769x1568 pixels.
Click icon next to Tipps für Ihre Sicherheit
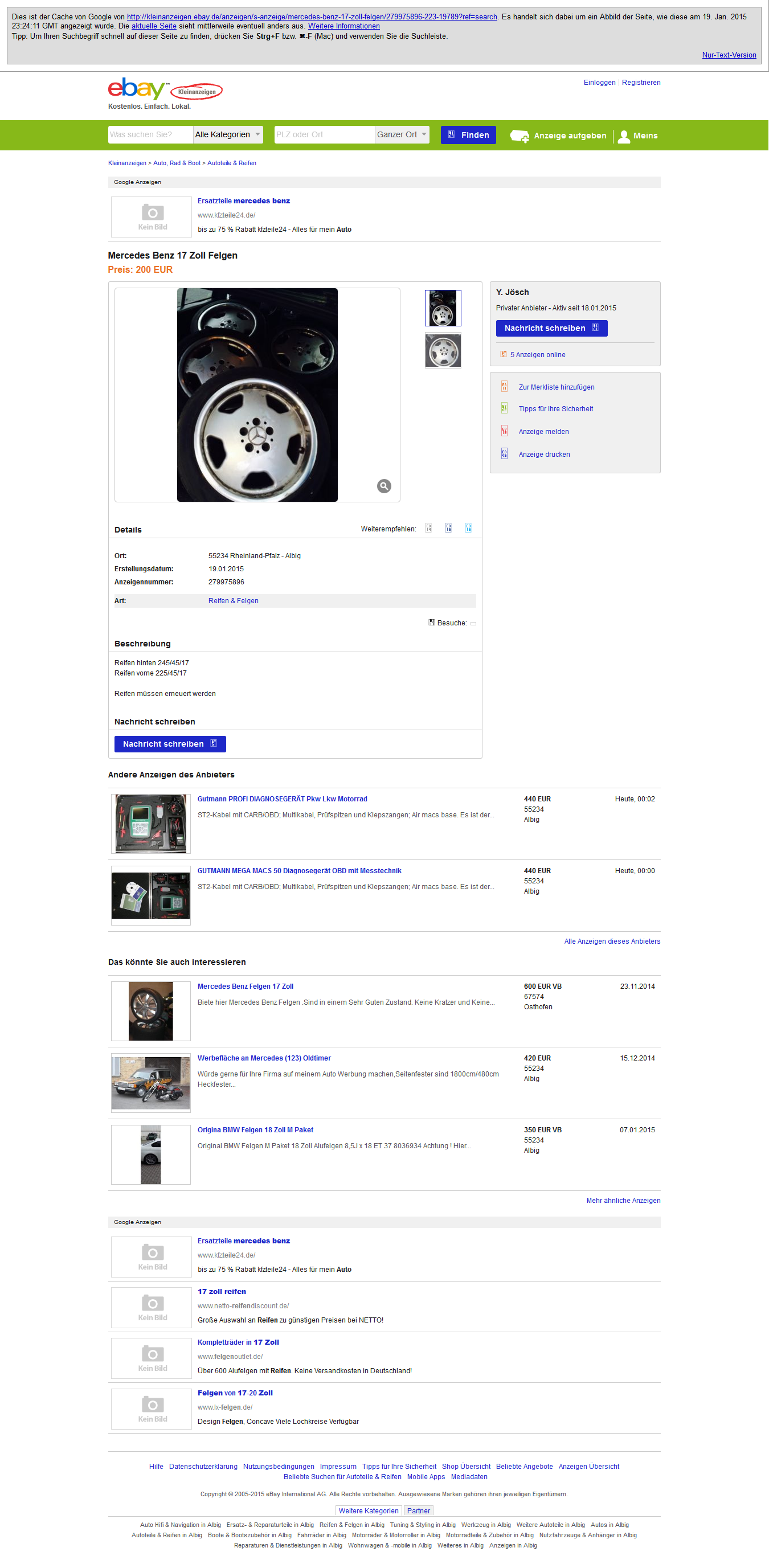(504, 408)
